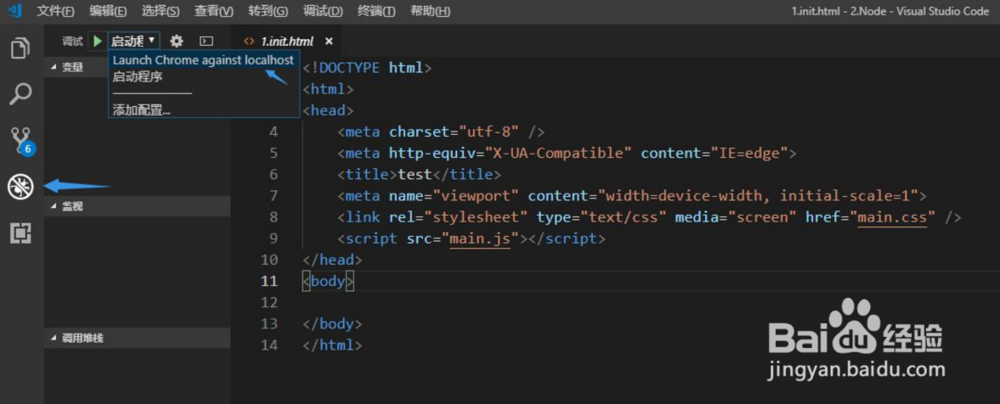Close the 1.init.html tab
Screen dimensions: 1000x404
click(328, 41)
